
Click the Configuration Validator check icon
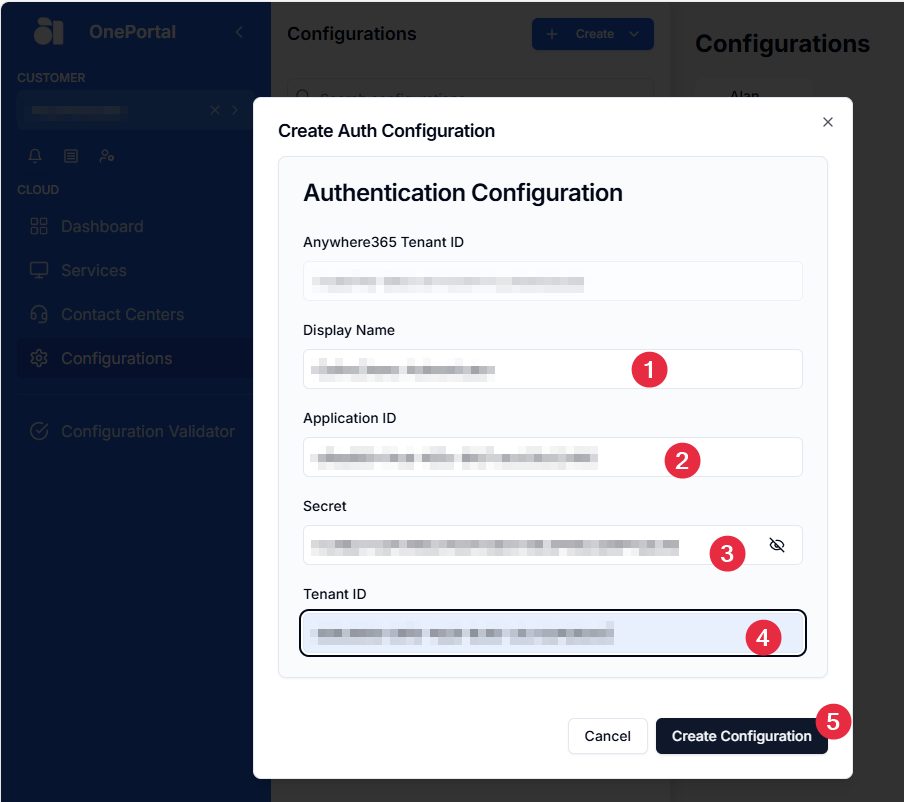39,431
